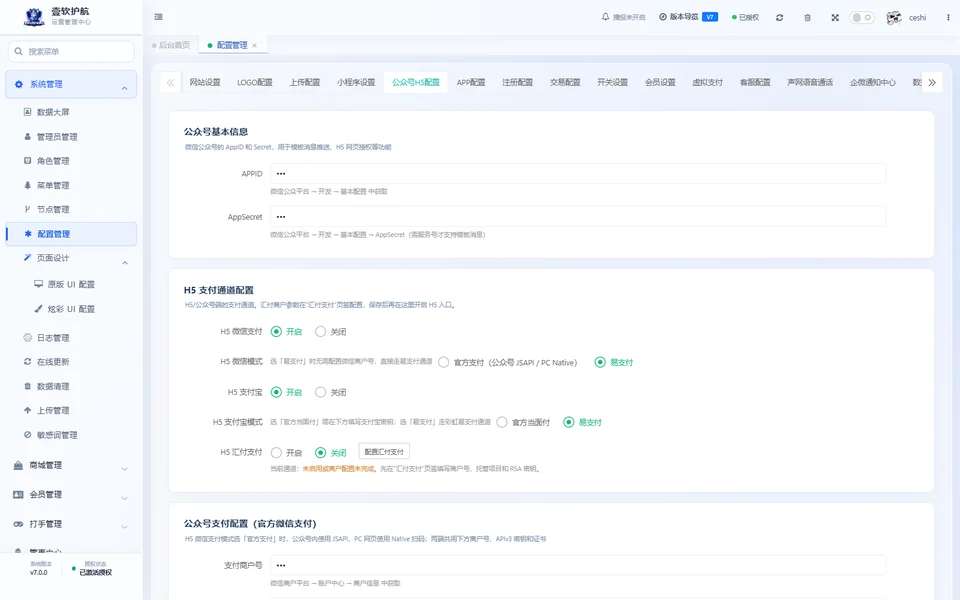
Task: Click the 角色管理 menu icon
Action: point(27,160)
